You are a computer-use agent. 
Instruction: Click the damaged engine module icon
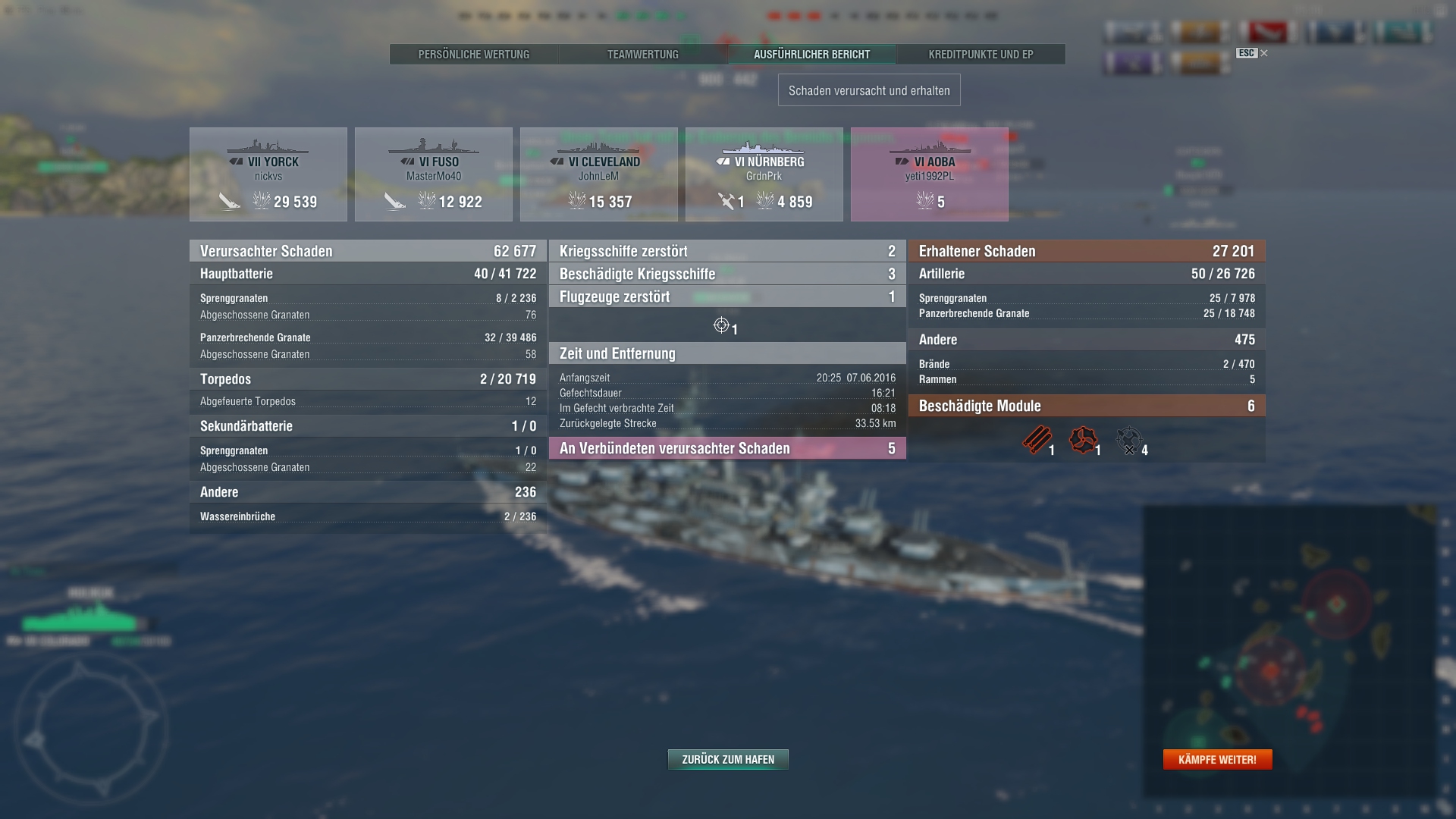coord(1083,440)
